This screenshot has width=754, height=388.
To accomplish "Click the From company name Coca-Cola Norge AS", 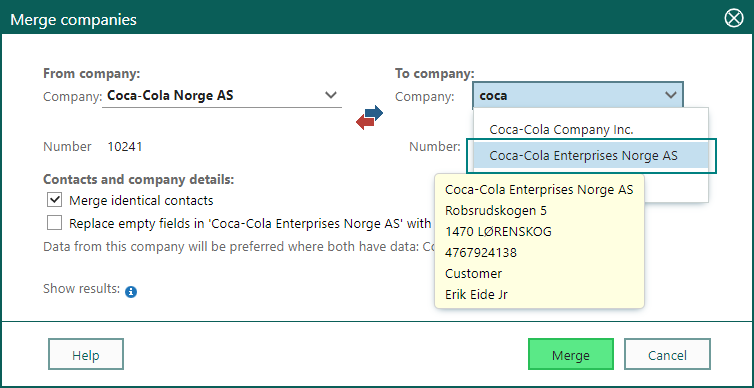I will (170, 95).
